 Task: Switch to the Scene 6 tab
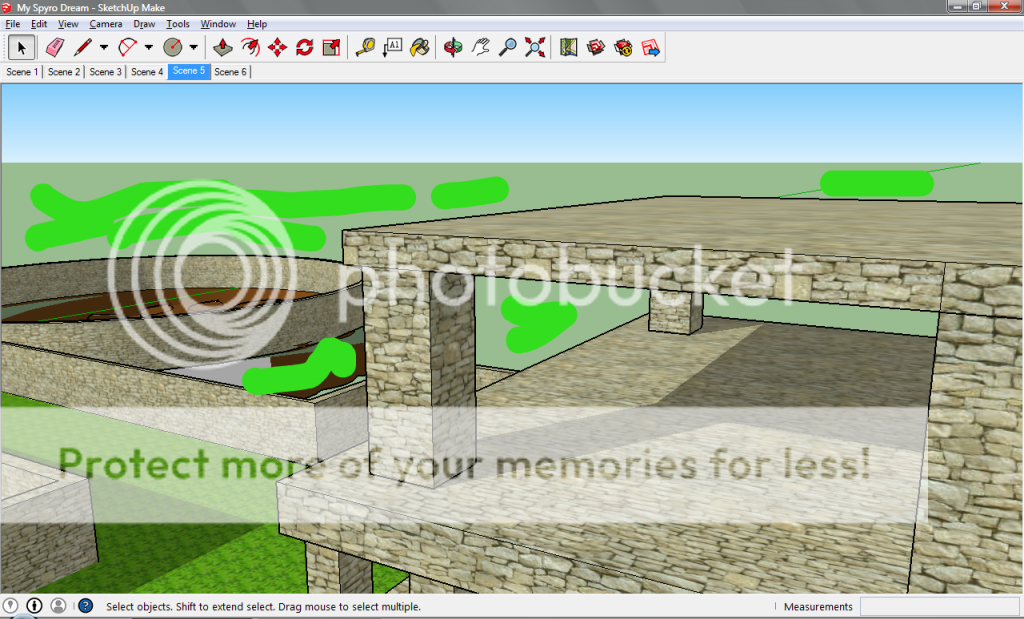click(230, 72)
